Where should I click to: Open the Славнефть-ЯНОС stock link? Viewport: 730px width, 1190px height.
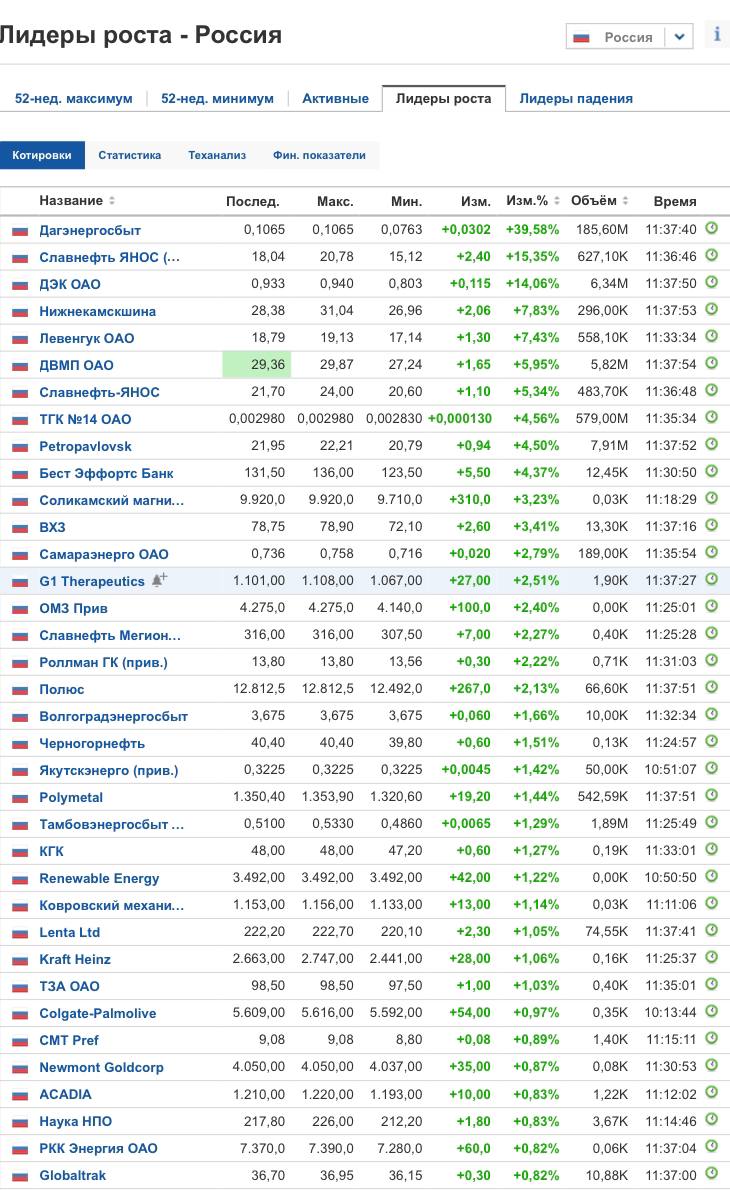(x=99, y=392)
